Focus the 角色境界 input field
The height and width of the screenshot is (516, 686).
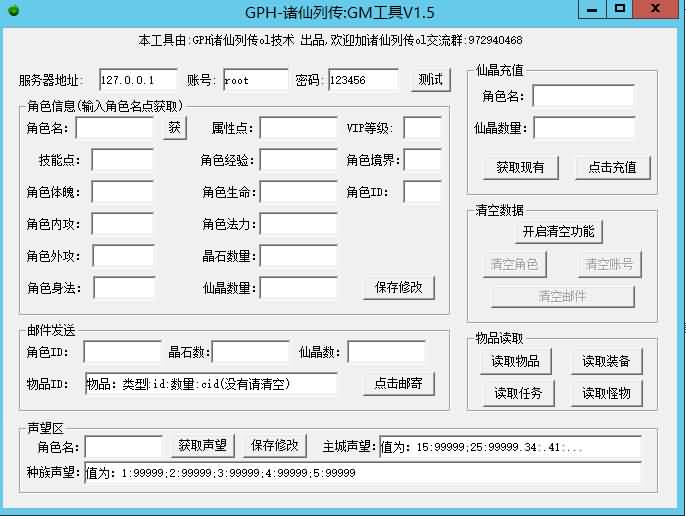pos(422,160)
